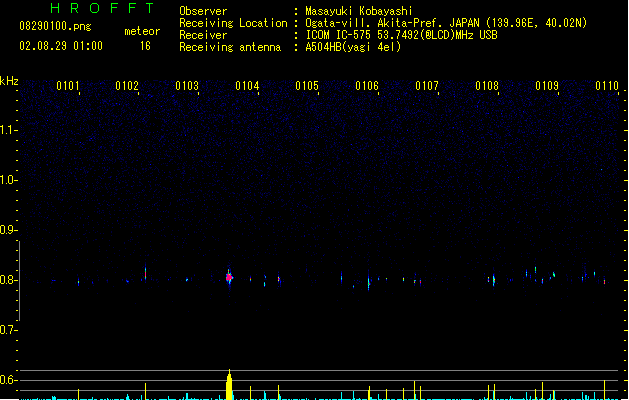The width and height of the screenshot is (629, 400).
Task: Select the meteor count value 16
Action: coord(145,46)
